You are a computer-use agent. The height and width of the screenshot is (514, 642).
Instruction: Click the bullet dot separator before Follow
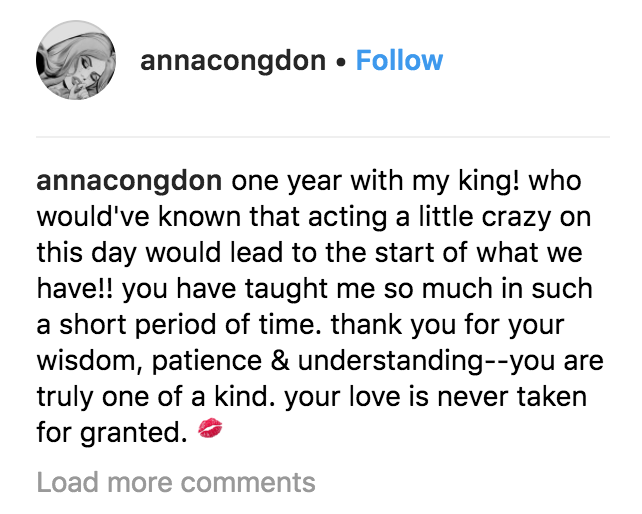341,62
